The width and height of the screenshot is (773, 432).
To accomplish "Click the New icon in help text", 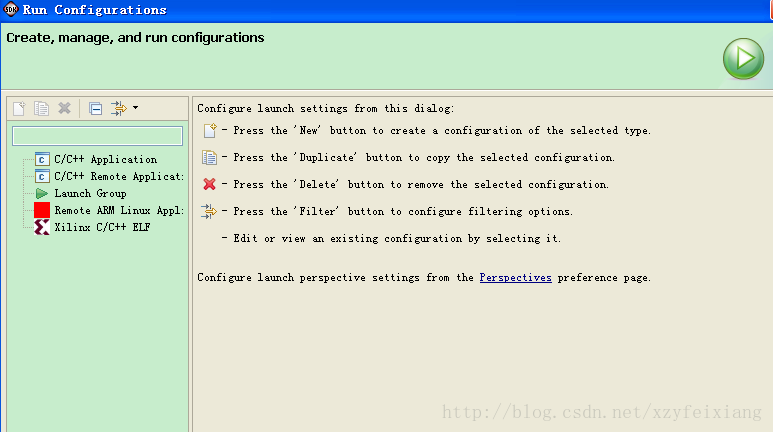I will click(x=210, y=130).
